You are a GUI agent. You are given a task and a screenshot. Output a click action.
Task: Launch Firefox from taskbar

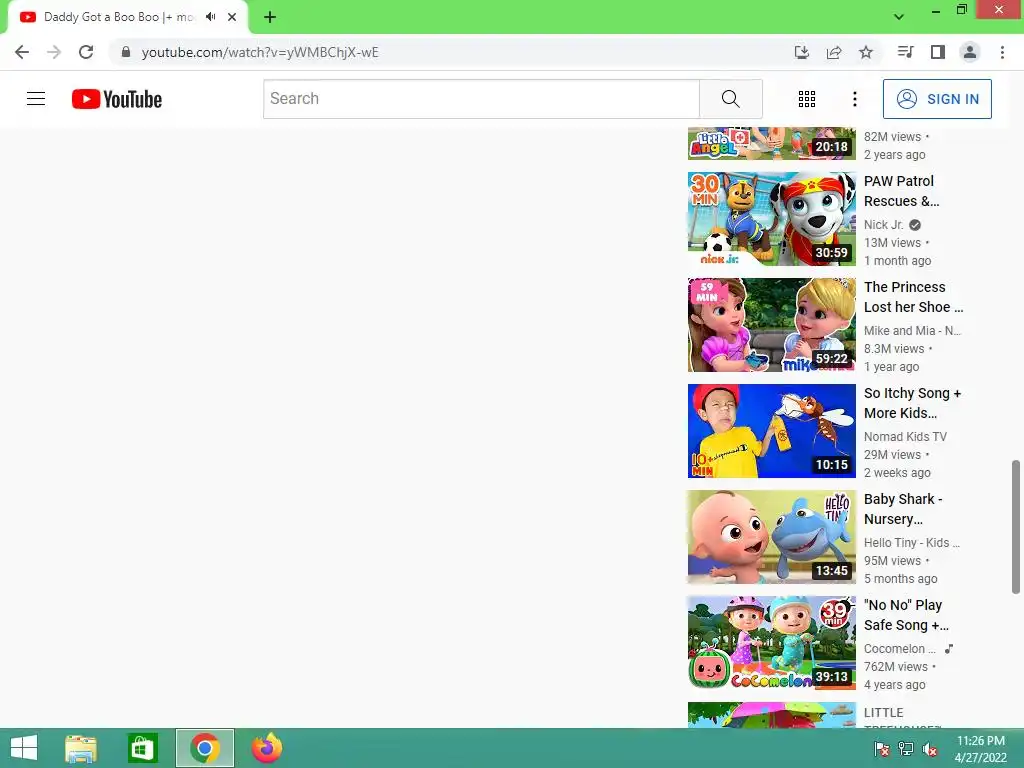[267, 748]
